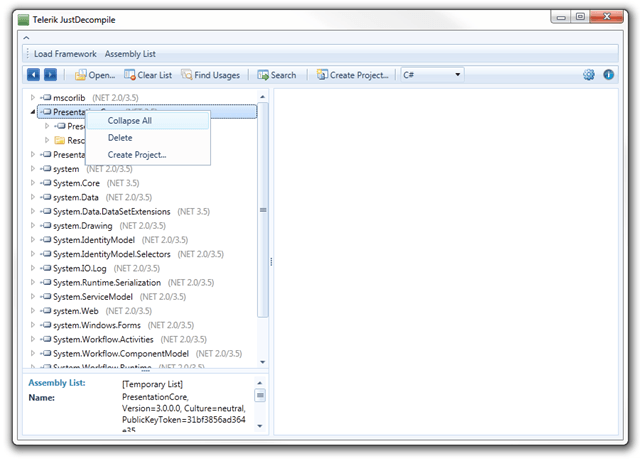Click the Find Usages button label

pyautogui.click(x=217, y=75)
